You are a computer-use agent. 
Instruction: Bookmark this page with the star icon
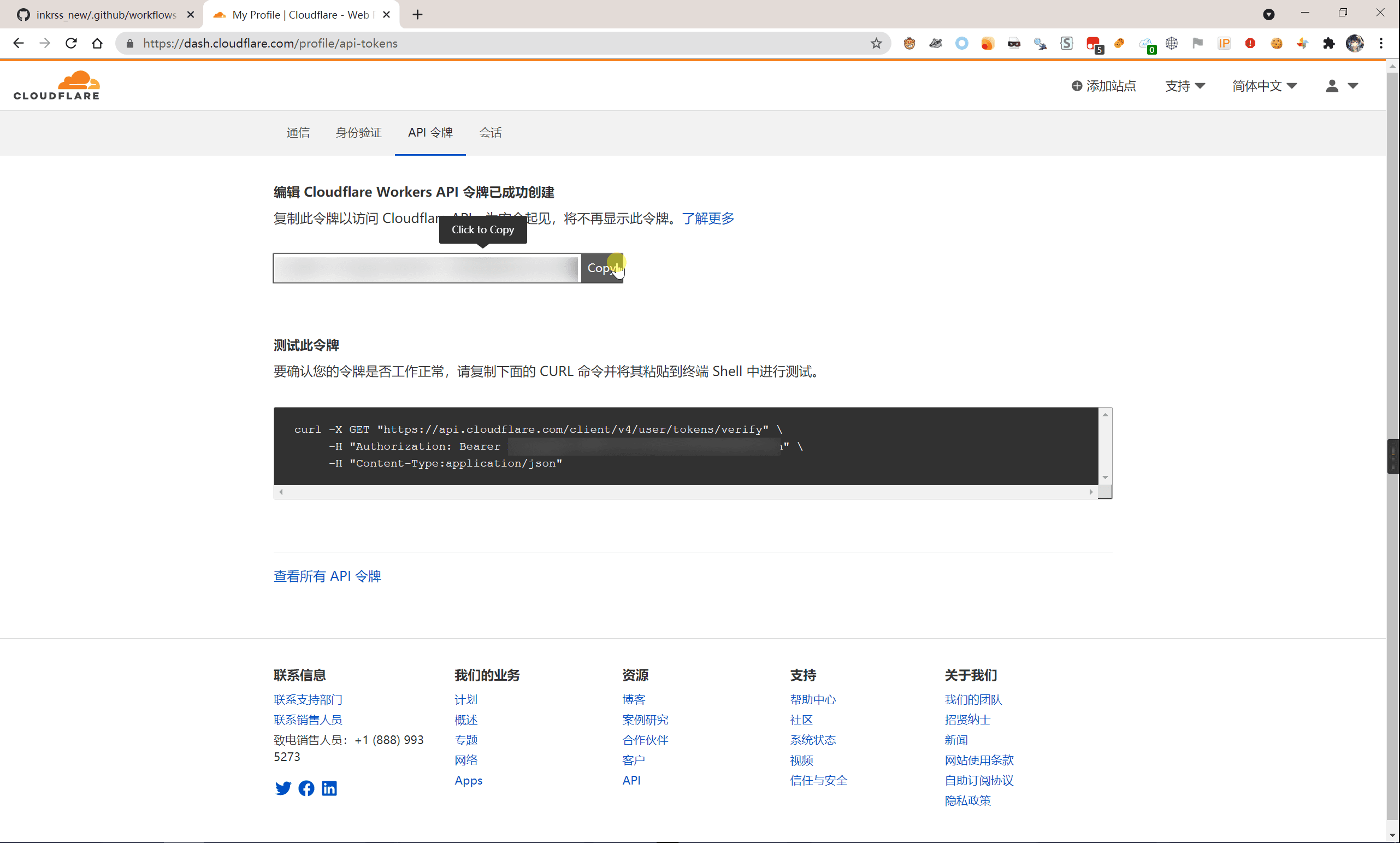tap(876, 43)
